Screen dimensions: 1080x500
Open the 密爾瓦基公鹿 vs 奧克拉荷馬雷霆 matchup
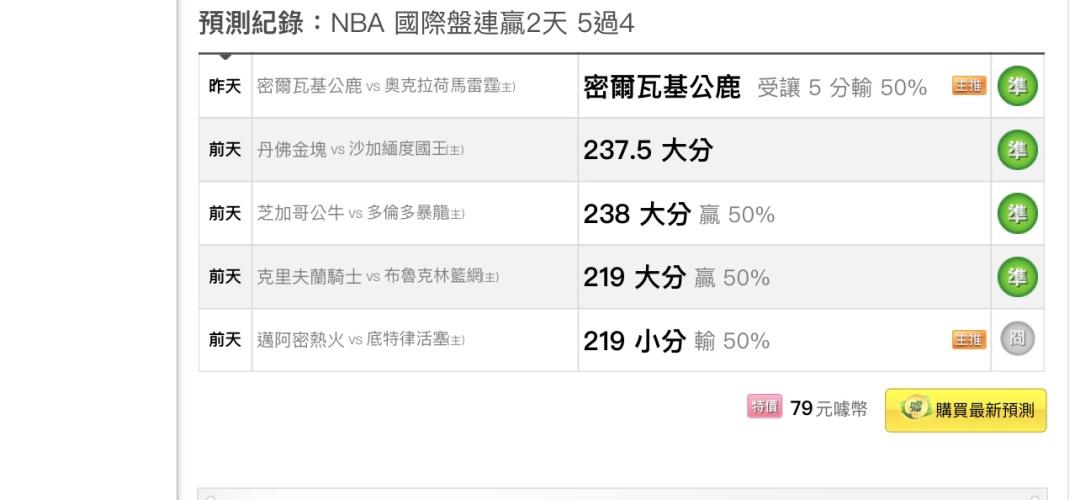coord(387,87)
